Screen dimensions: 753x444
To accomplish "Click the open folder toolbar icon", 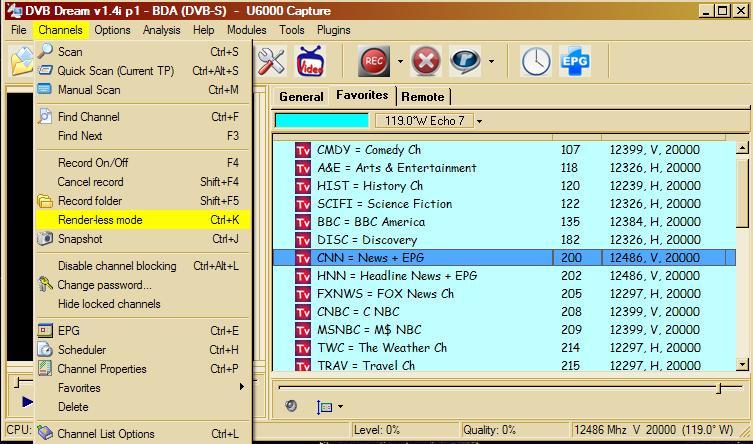I will point(22,61).
